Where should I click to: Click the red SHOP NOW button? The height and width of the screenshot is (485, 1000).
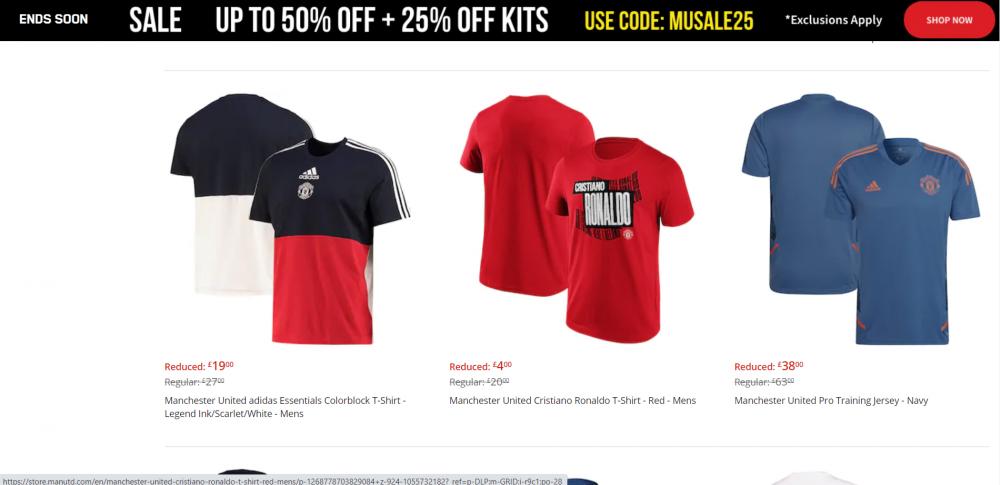[949, 20]
